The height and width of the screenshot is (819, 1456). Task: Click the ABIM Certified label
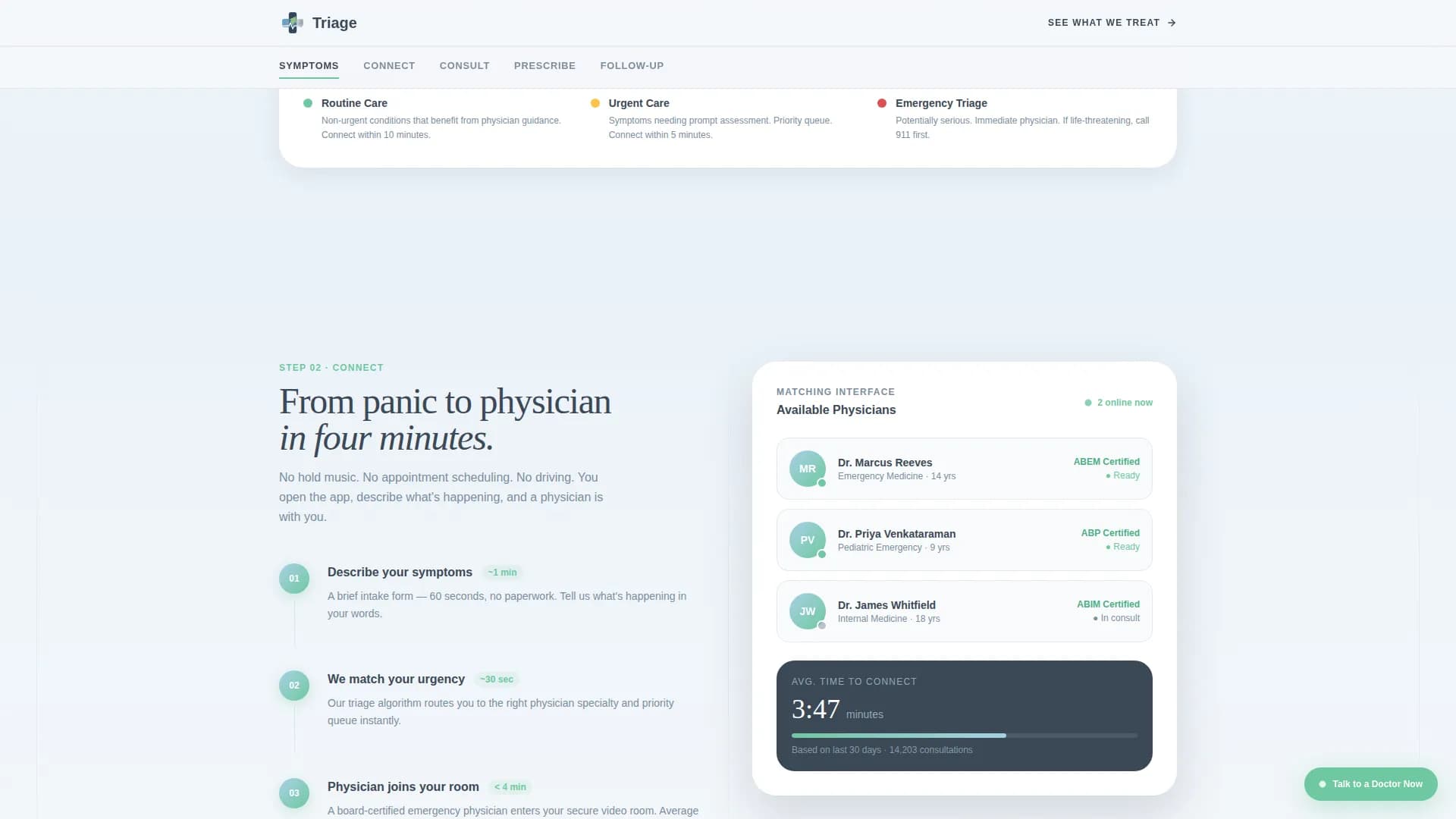coord(1108,604)
